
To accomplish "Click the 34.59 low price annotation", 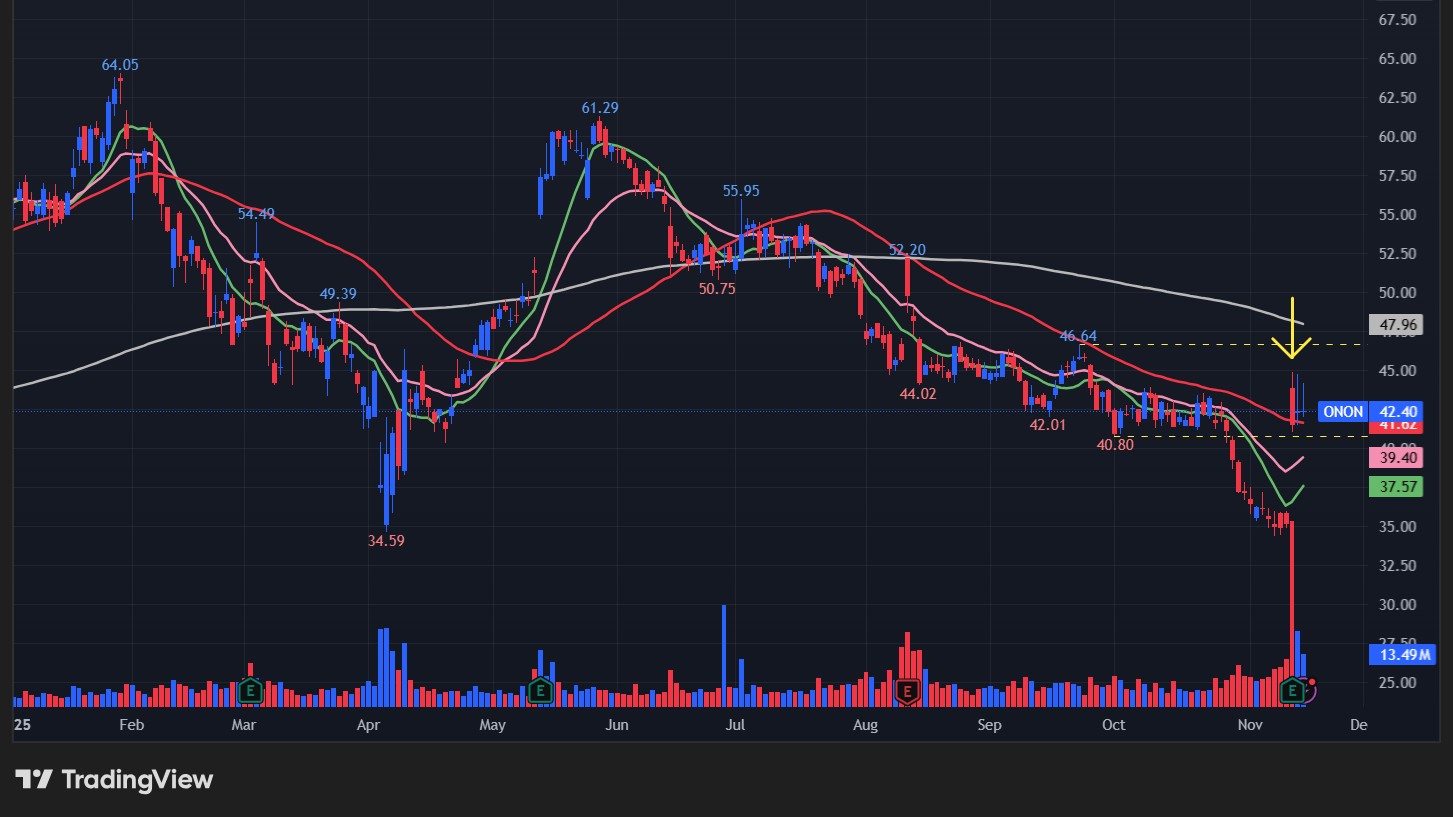I will tap(387, 540).
